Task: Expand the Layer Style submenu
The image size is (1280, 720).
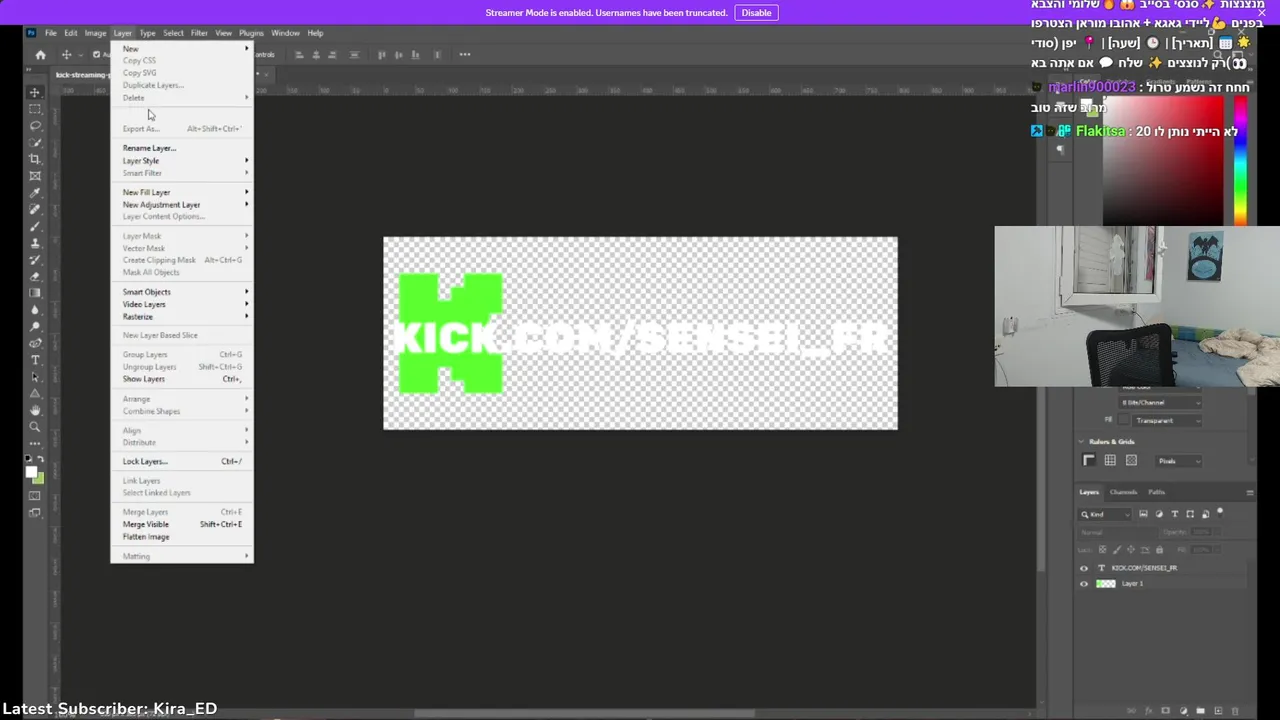Action: point(181,160)
